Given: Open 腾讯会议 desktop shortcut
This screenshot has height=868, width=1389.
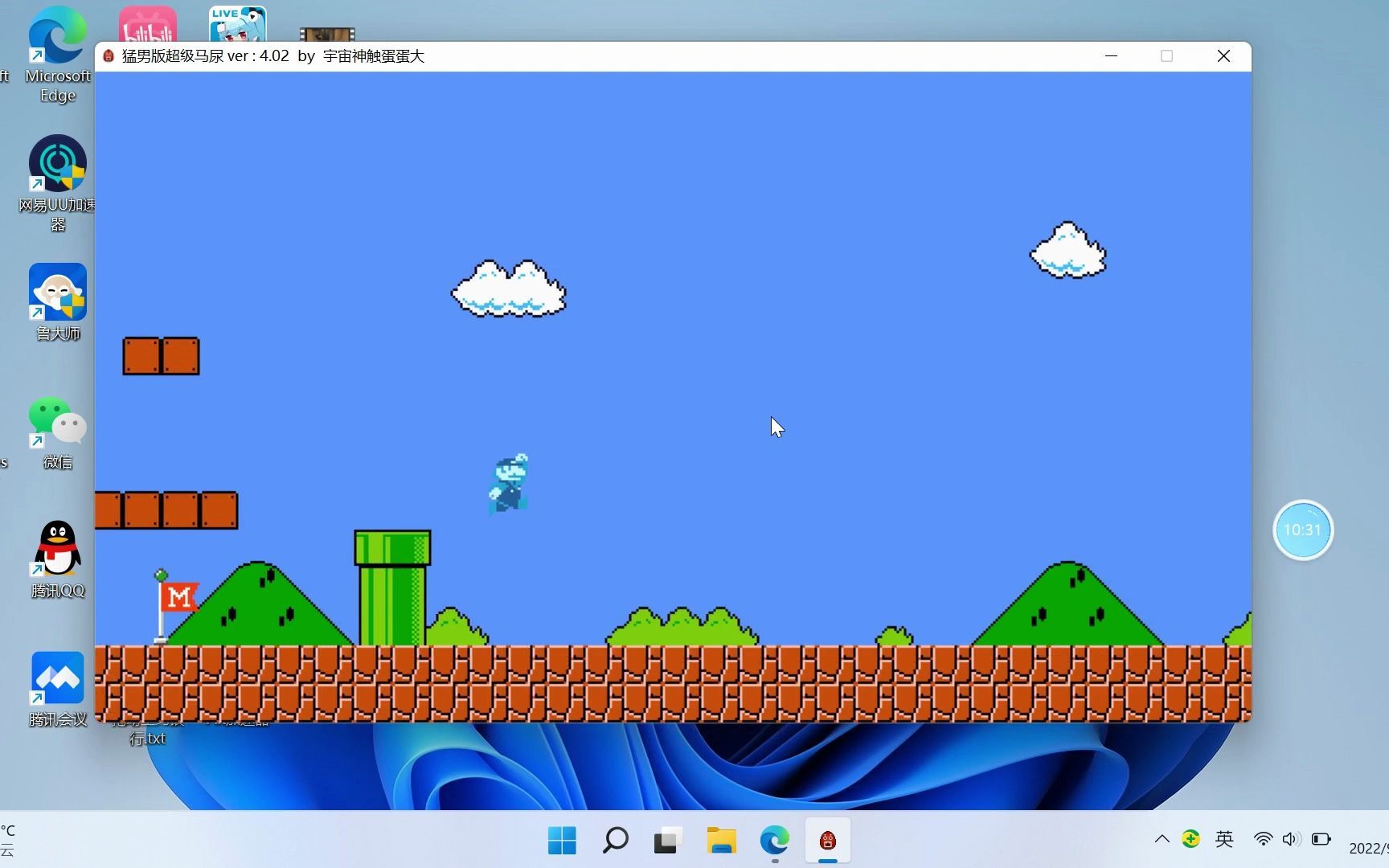Looking at the screenshot, I should point(58,690).
